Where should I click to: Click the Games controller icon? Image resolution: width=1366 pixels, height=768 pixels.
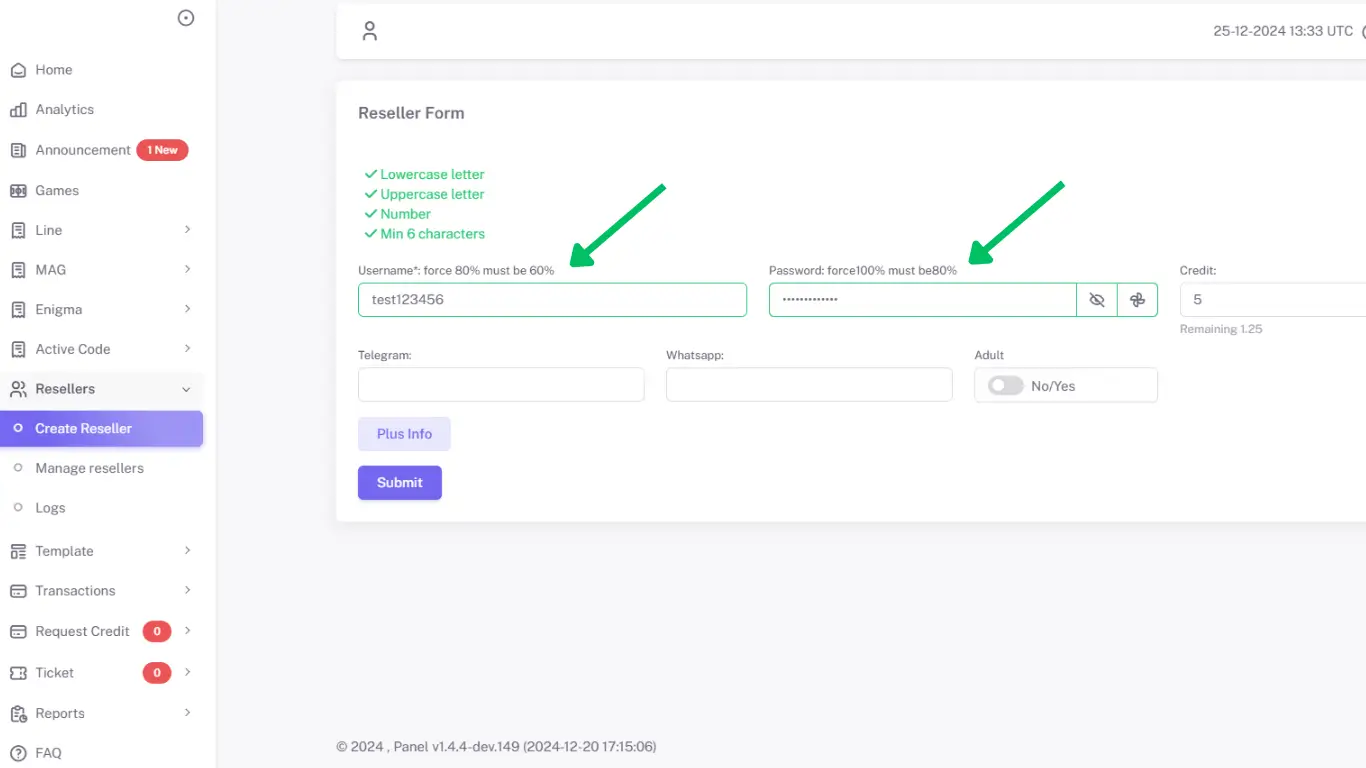pos(18,190)
